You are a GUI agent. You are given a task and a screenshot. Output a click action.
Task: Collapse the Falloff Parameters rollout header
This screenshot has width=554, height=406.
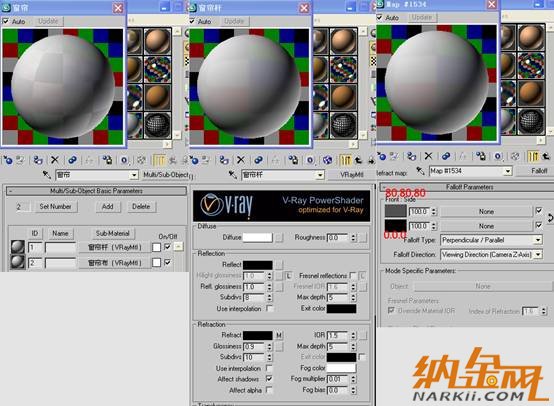(x=467, y=187)
